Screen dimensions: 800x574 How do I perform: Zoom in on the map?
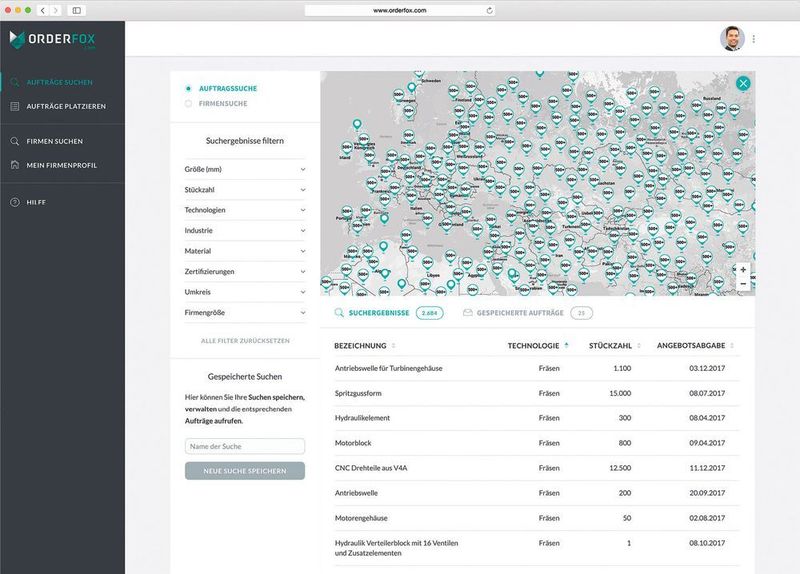[743, 270]
